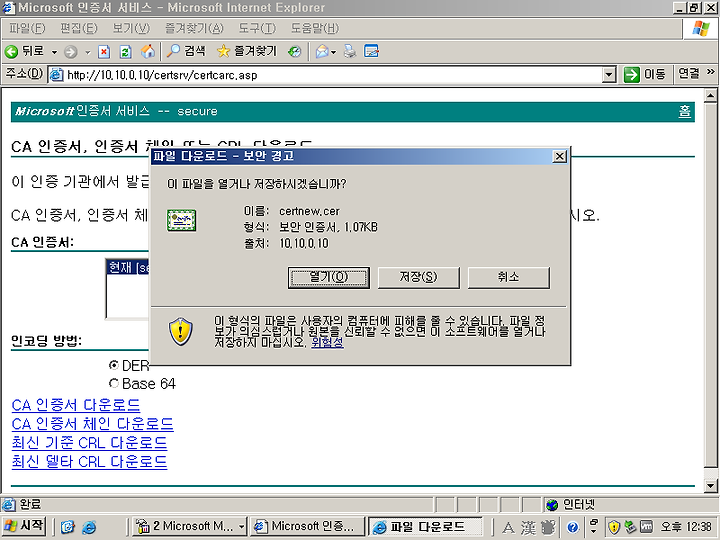Click the Edit page toolbar icon
Viewport: 720px width, 540px height.
(x=371, y=51)
